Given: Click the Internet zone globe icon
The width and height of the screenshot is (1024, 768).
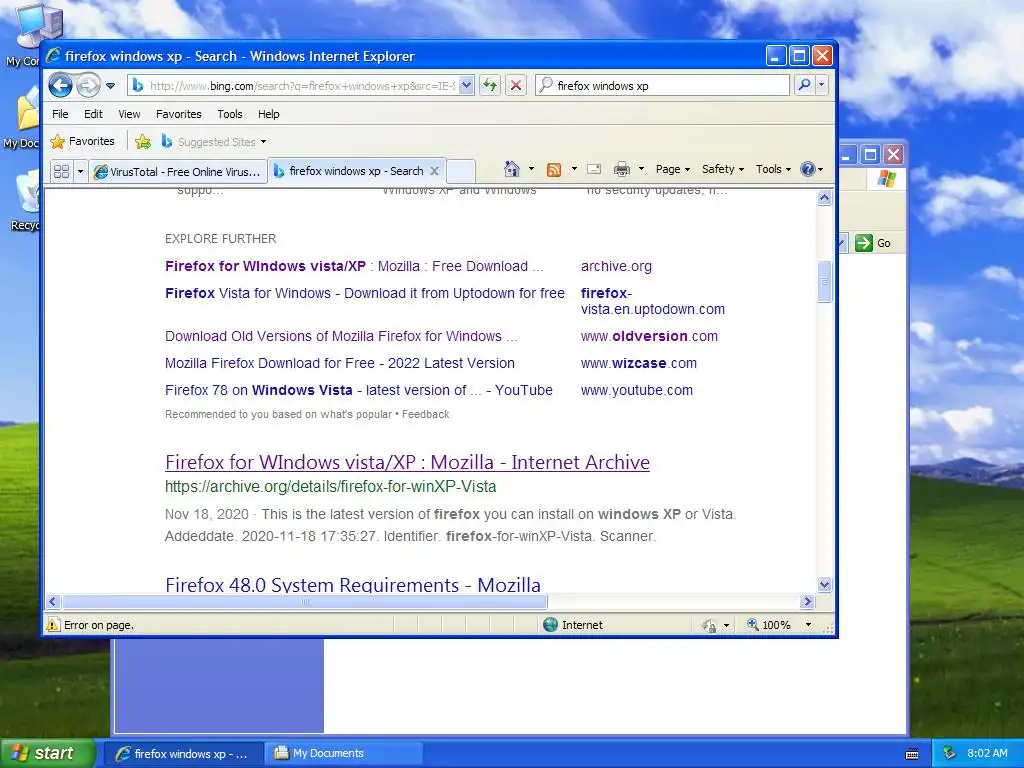Looking at the screenshot, I should click(x=551, y=625).
